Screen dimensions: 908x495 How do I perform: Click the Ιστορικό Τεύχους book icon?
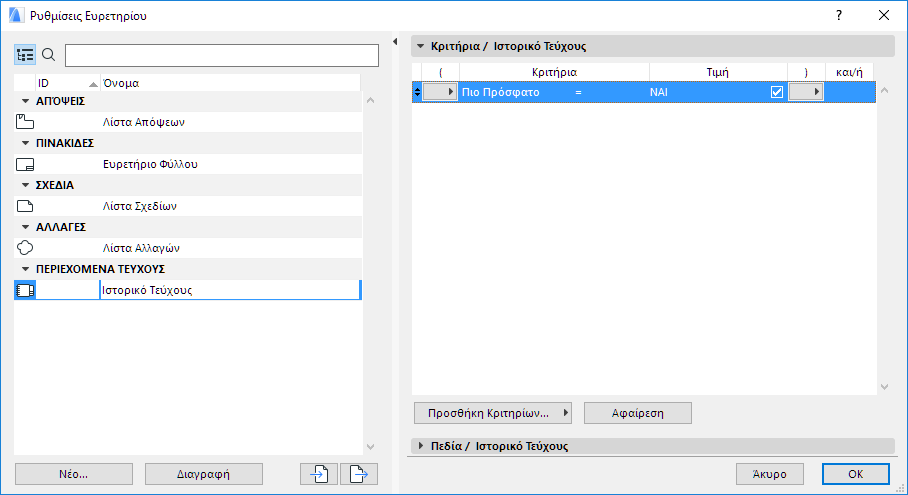tap(25, 290)
